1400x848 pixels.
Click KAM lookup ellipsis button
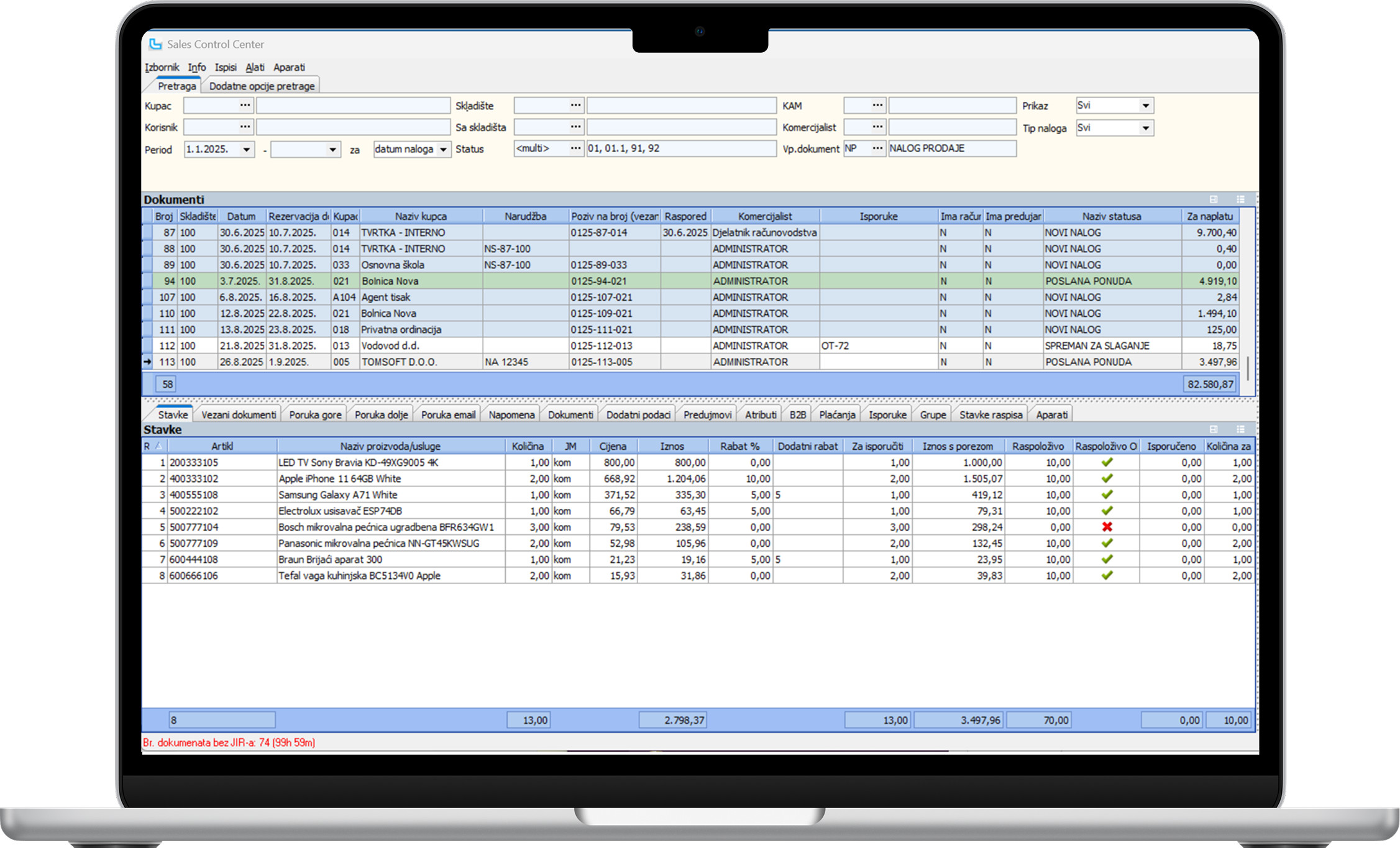pos(877,106)
